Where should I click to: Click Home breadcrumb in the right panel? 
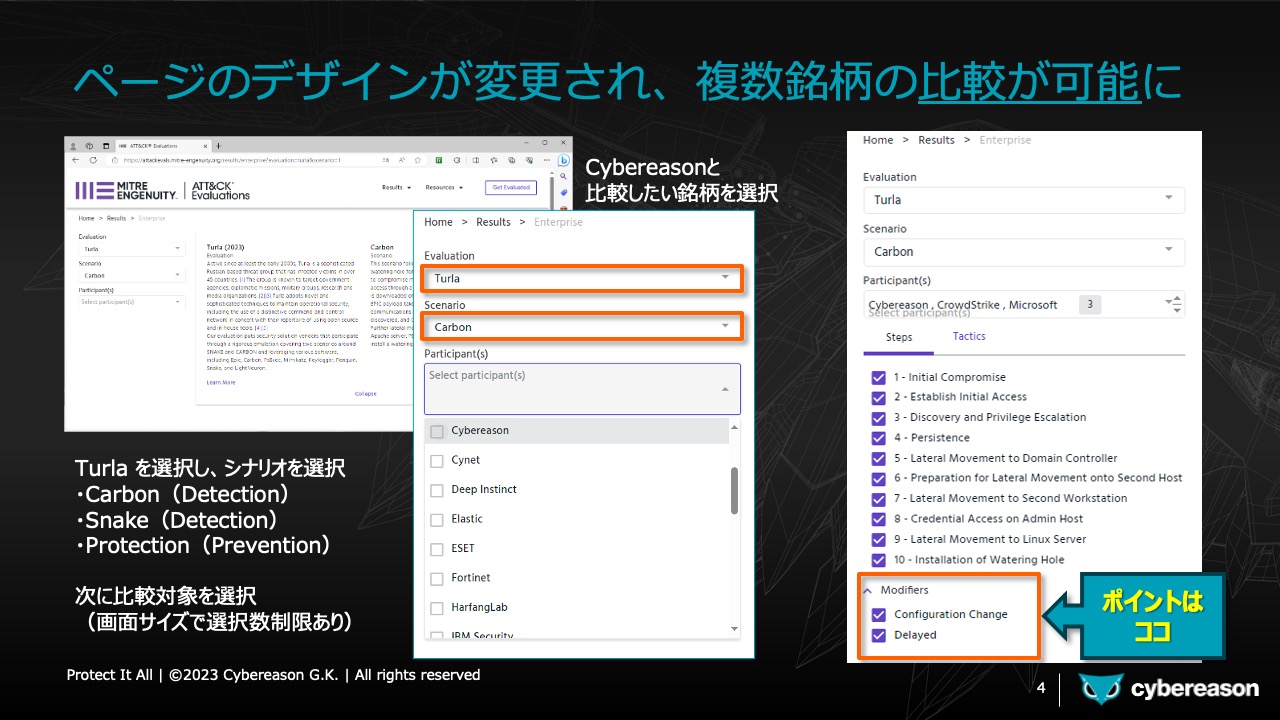tap(878, 140)
